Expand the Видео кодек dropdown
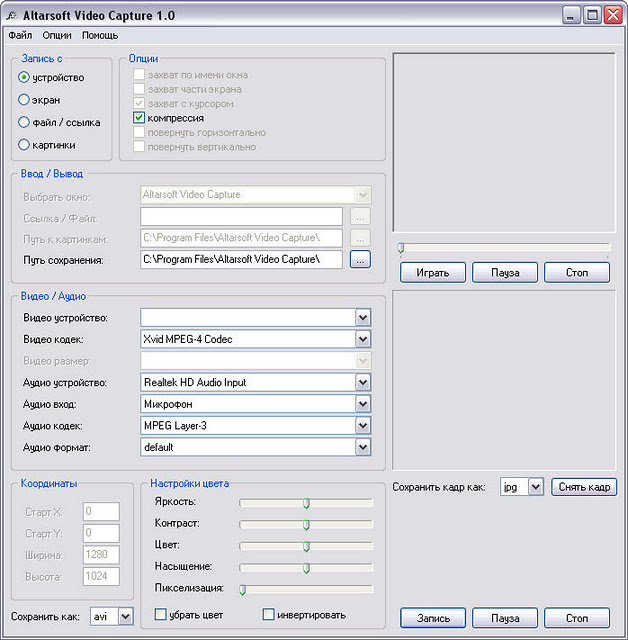 click(362, 339)
